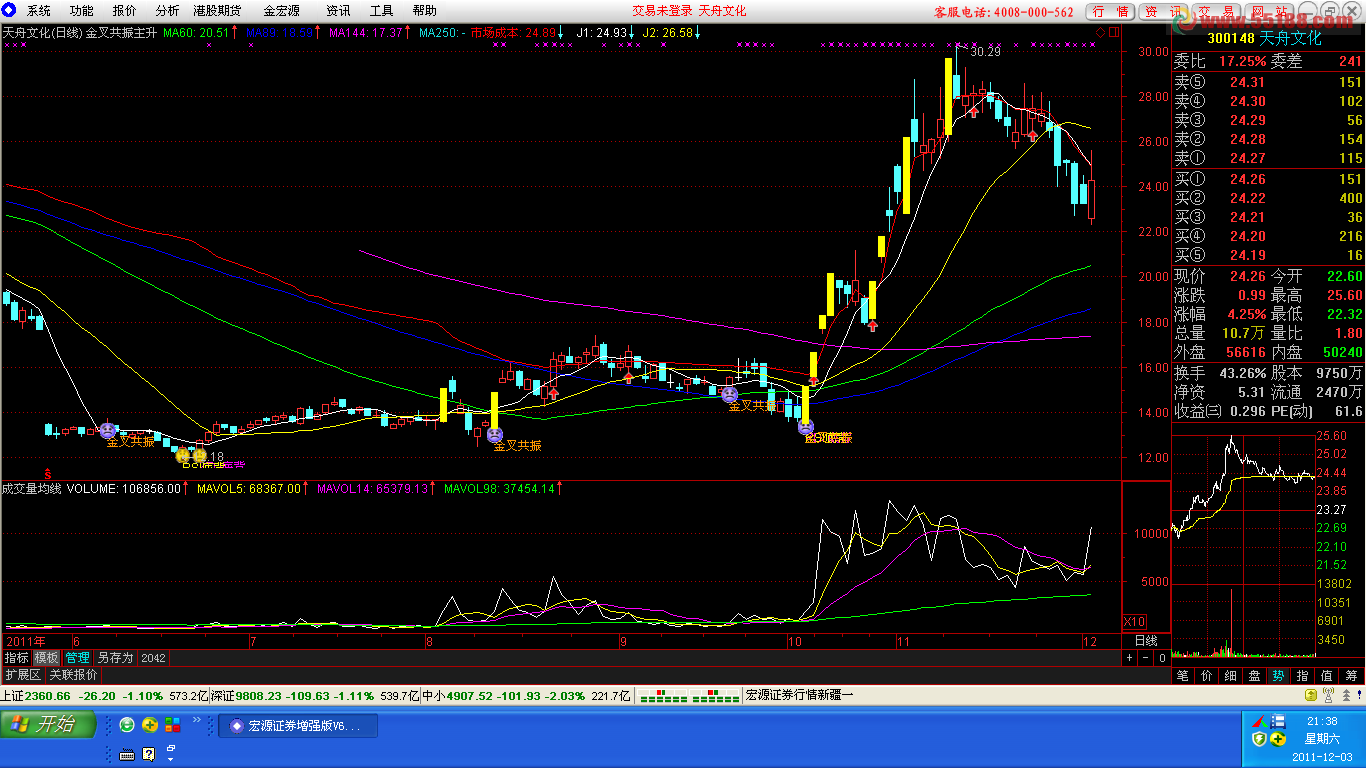Screen dimensions: 1366x768
Task: Click the 宏源证券增强版V6 taskbar button
Action: click(x=298, y=726)
